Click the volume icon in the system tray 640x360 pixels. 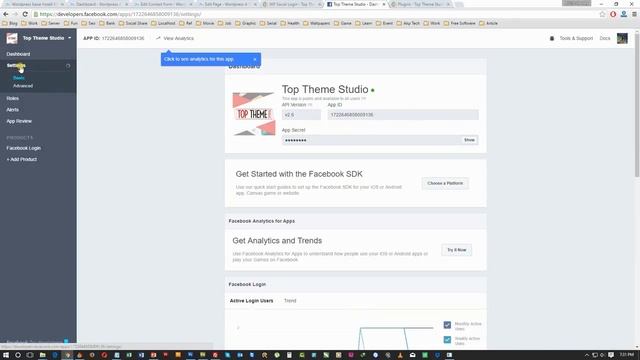click(x=602, y=355)
